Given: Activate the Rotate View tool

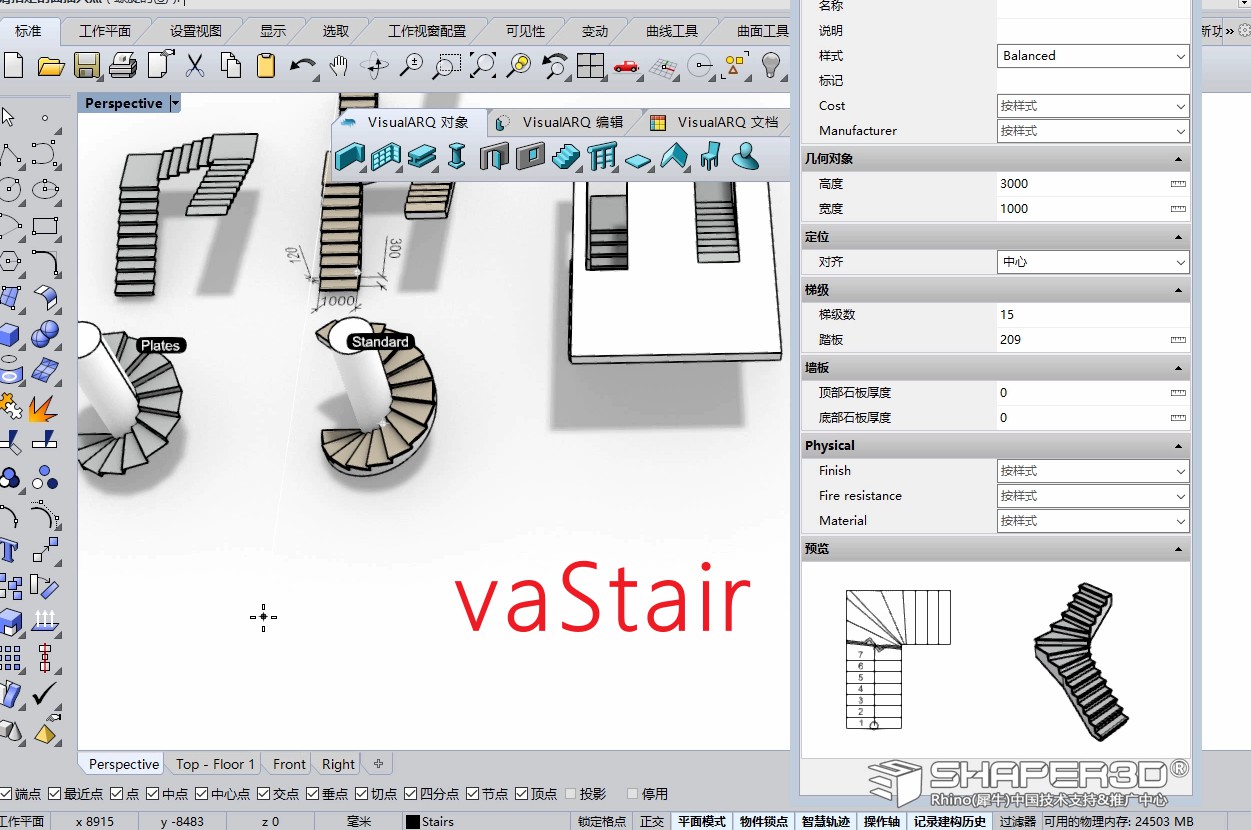Looking at the screenshot, I should (x=375, y=66).
